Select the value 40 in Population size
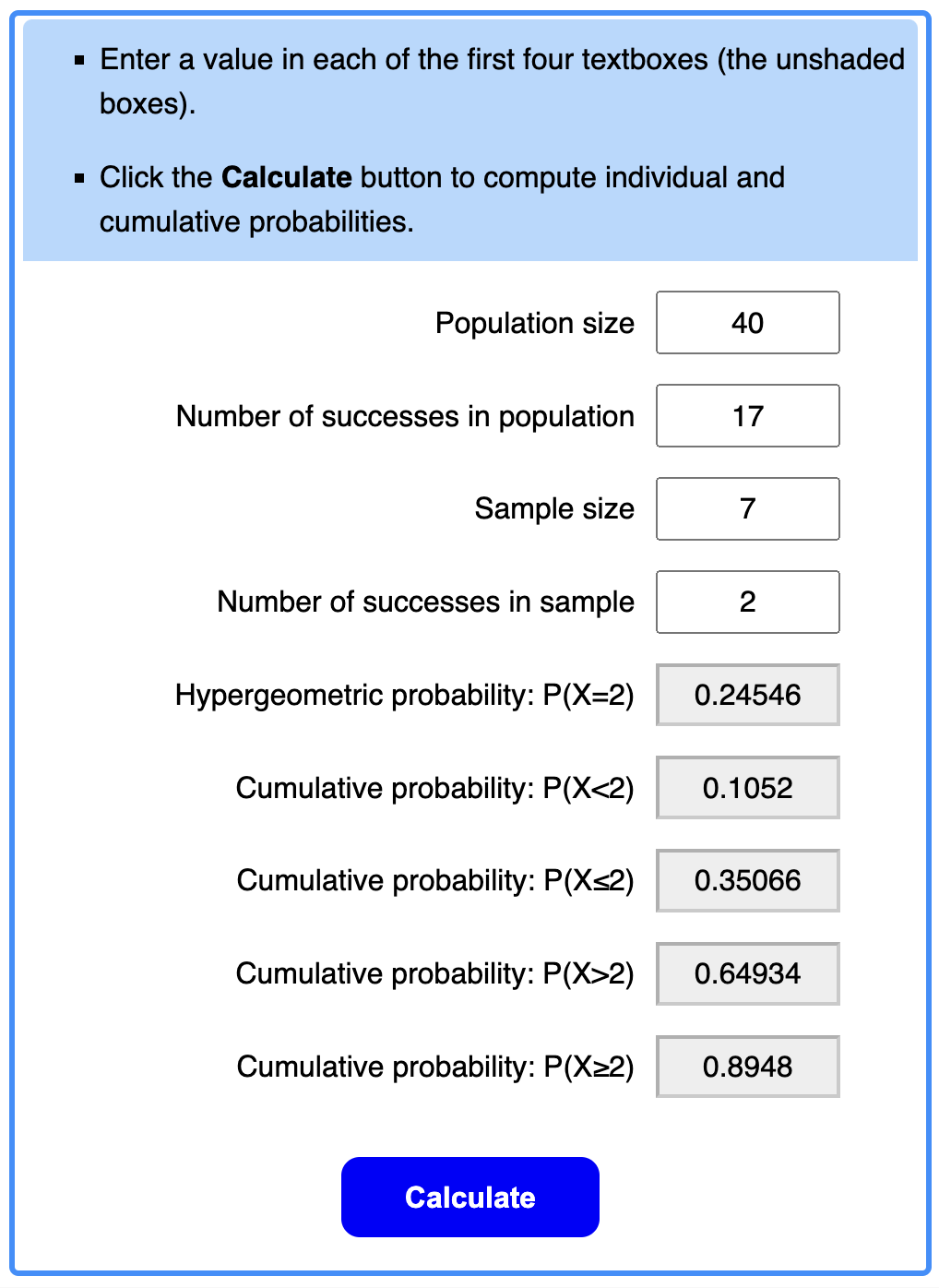The width and height of the screenshot is (939, 1288). coord(747,322)
